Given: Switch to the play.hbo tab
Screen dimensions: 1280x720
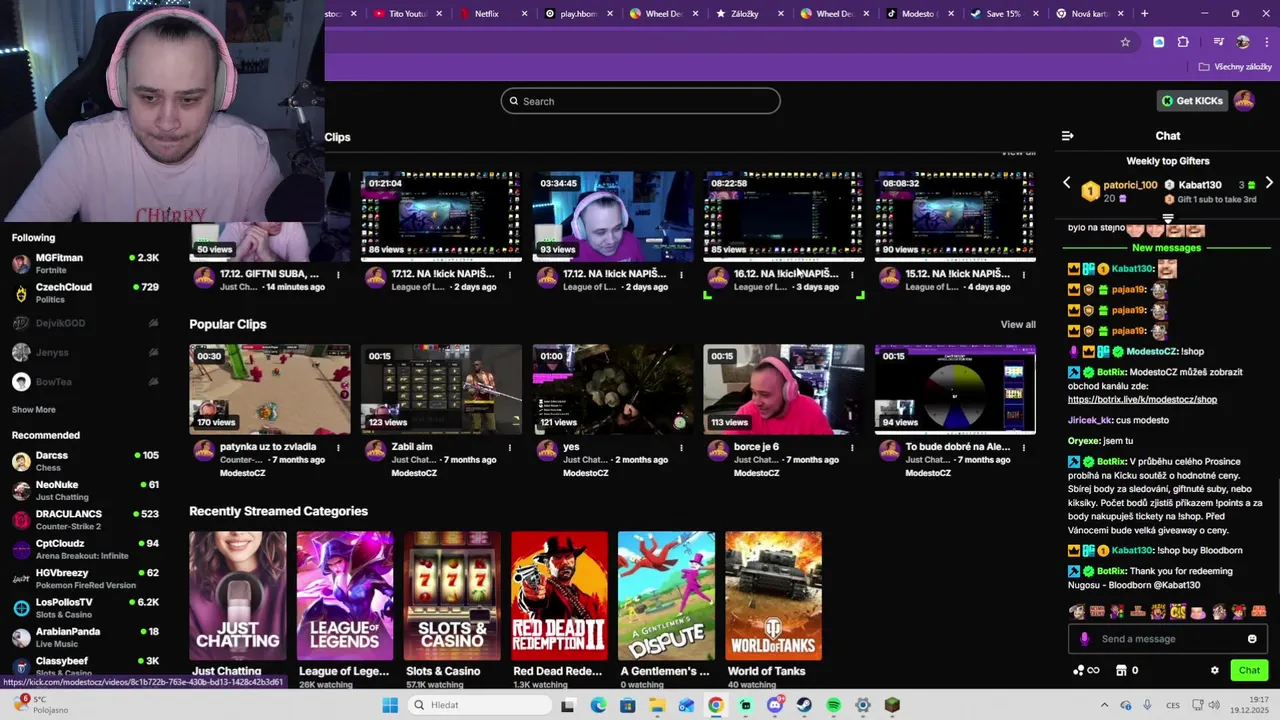Looking at the screenshot, I should click(x=578, y=14).
